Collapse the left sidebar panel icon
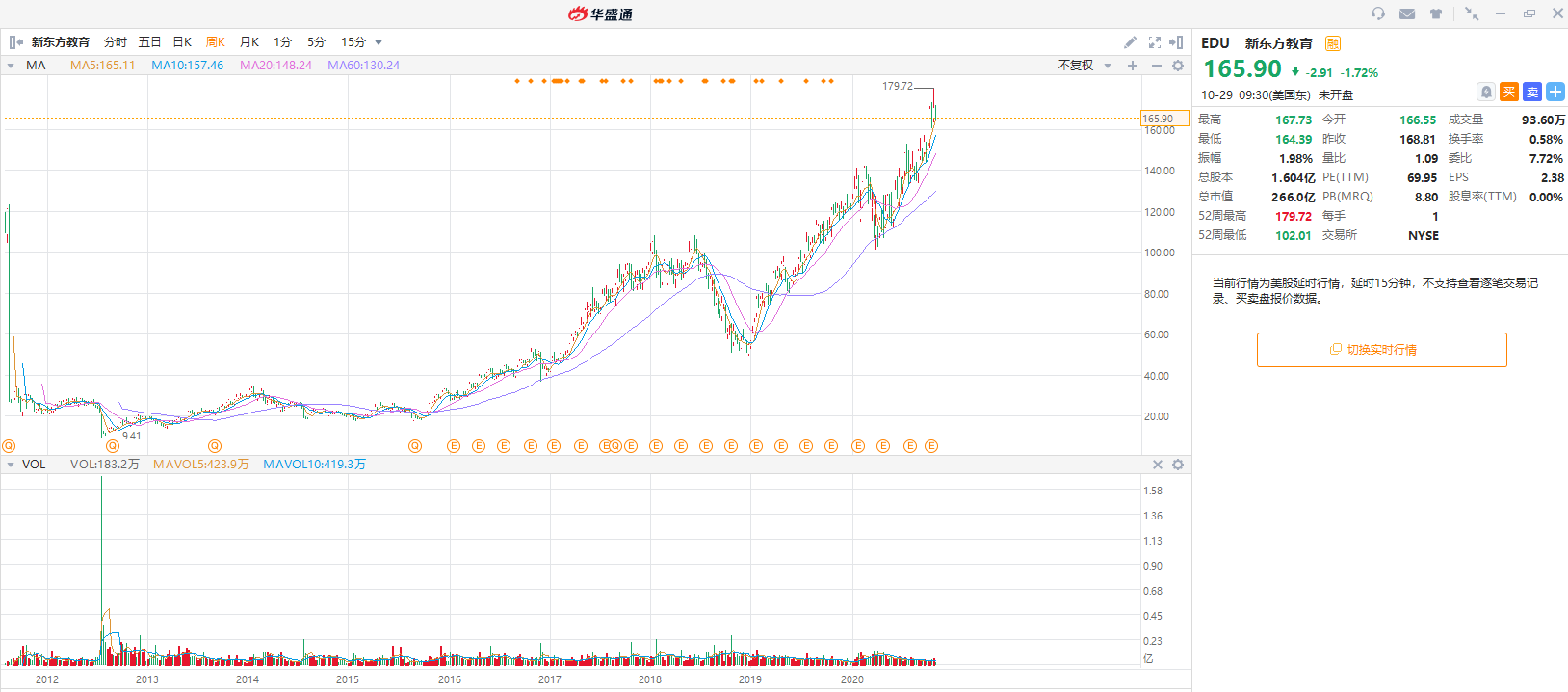The image size is (1568, 692). pyautogui.click(x=15, y=42)
